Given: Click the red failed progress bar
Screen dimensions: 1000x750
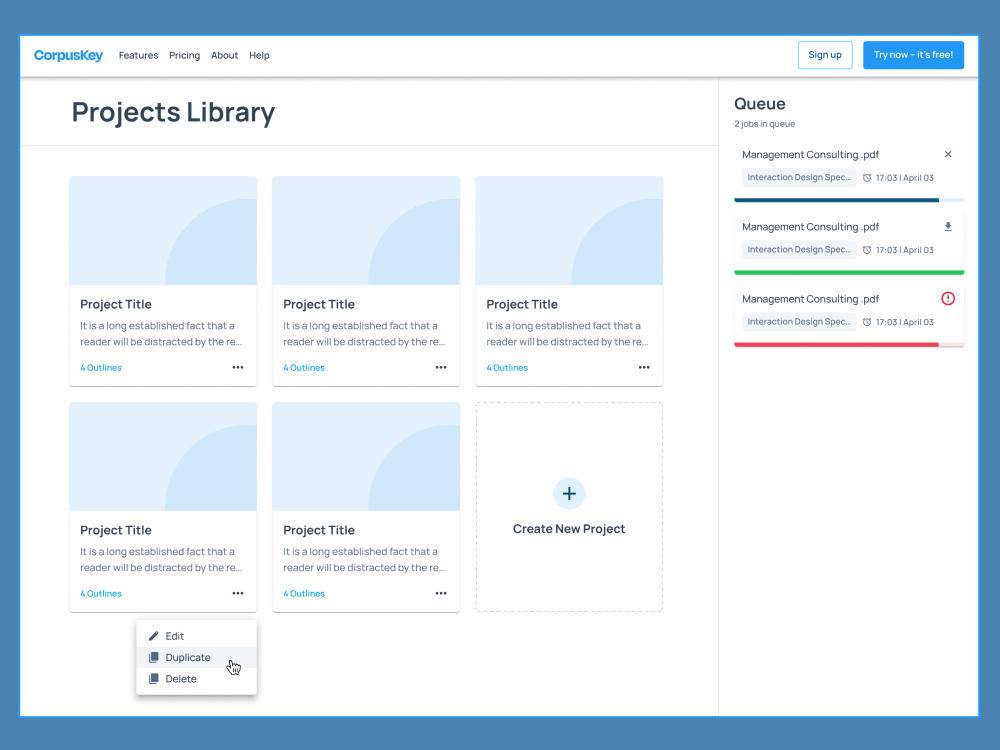Looking at the screenshot, I should (849, 344).
